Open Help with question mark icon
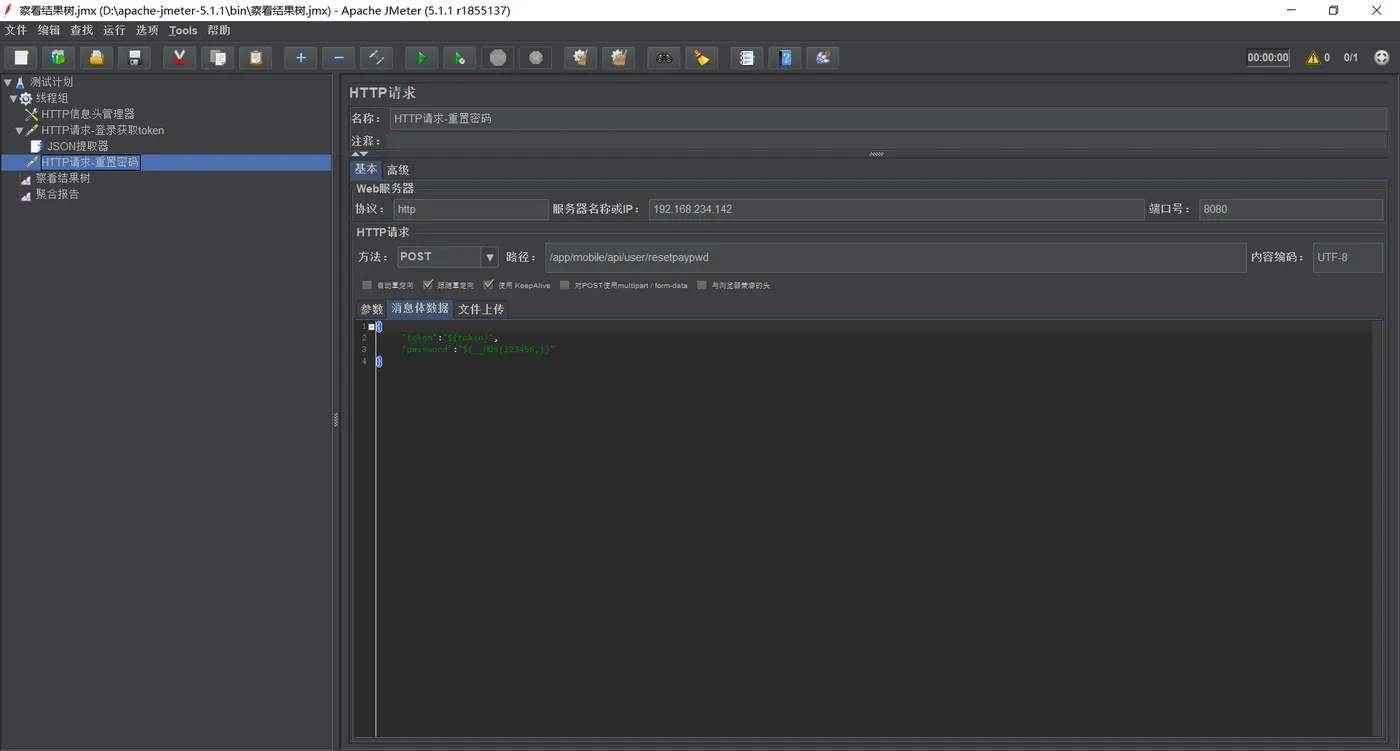The height and width of the screenshot is (751, 1400). click(x=785, y=58)
